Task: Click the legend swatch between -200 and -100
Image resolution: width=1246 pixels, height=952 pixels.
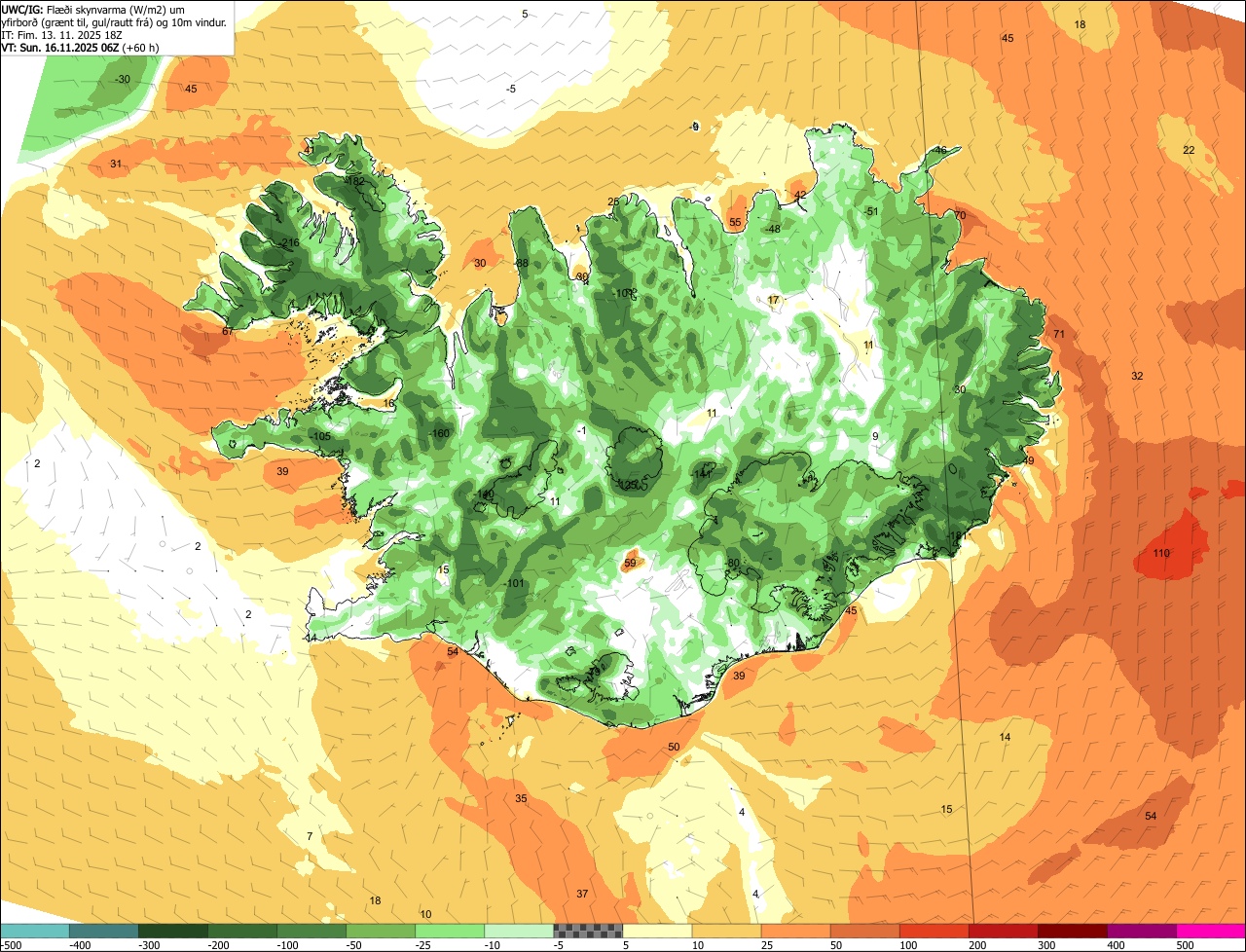Action: pyautogui.click(x=242, y=931)
